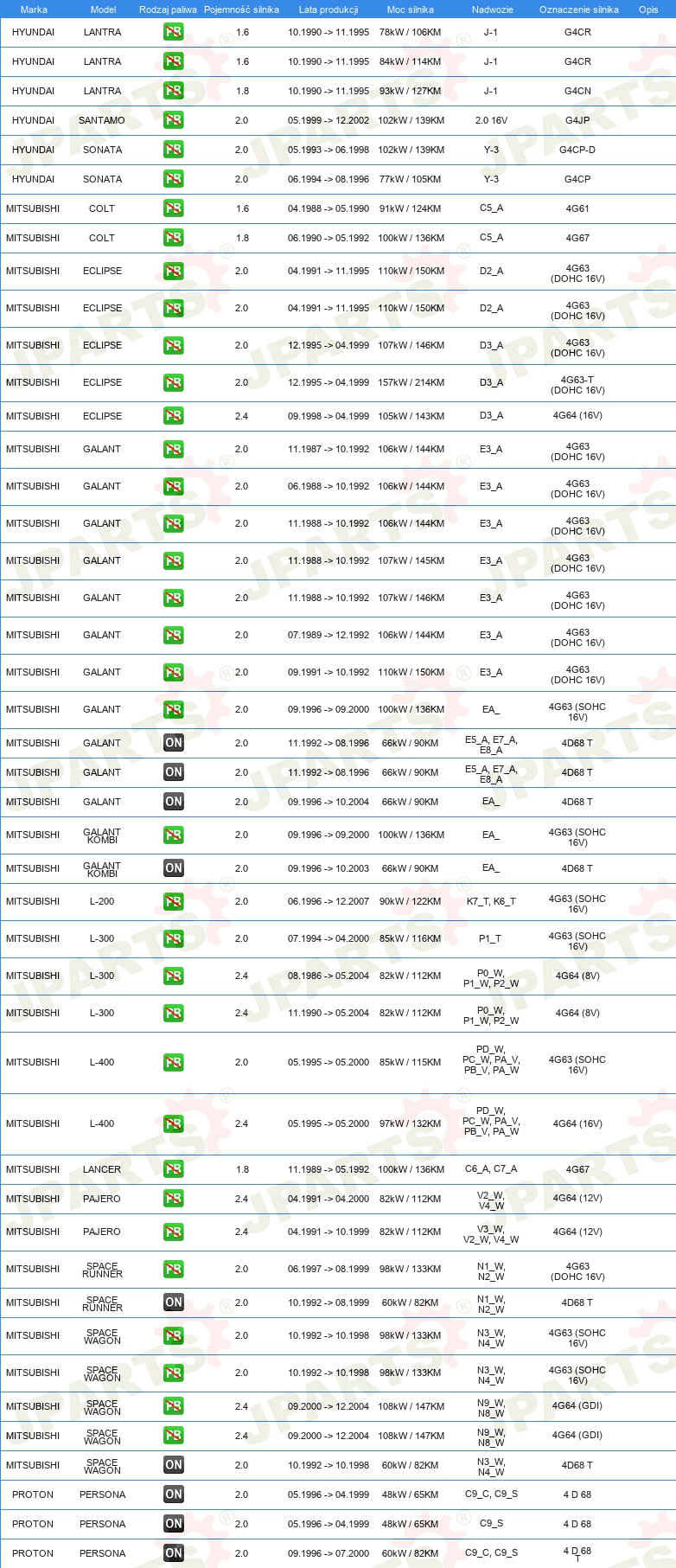Select the fuel icon in the Santamo row
This screenshot has height=1568, width=676.
coord(174,120)
